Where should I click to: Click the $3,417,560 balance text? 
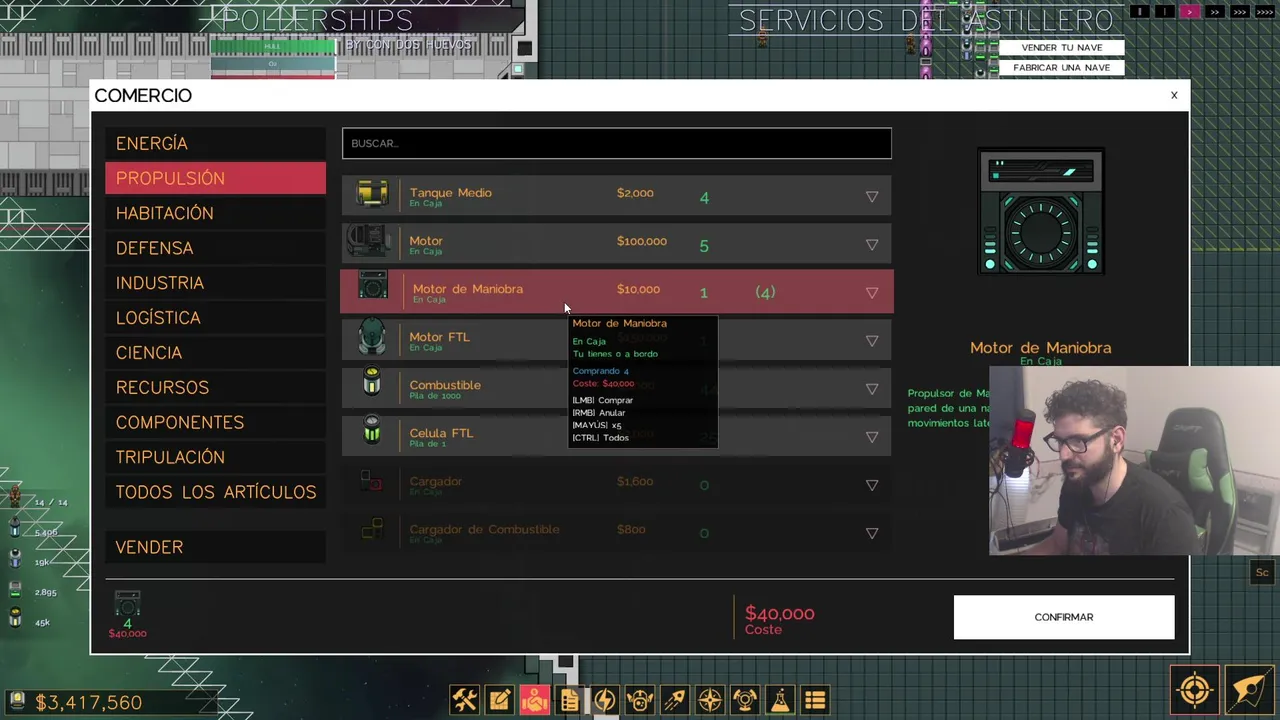[89, 703]
